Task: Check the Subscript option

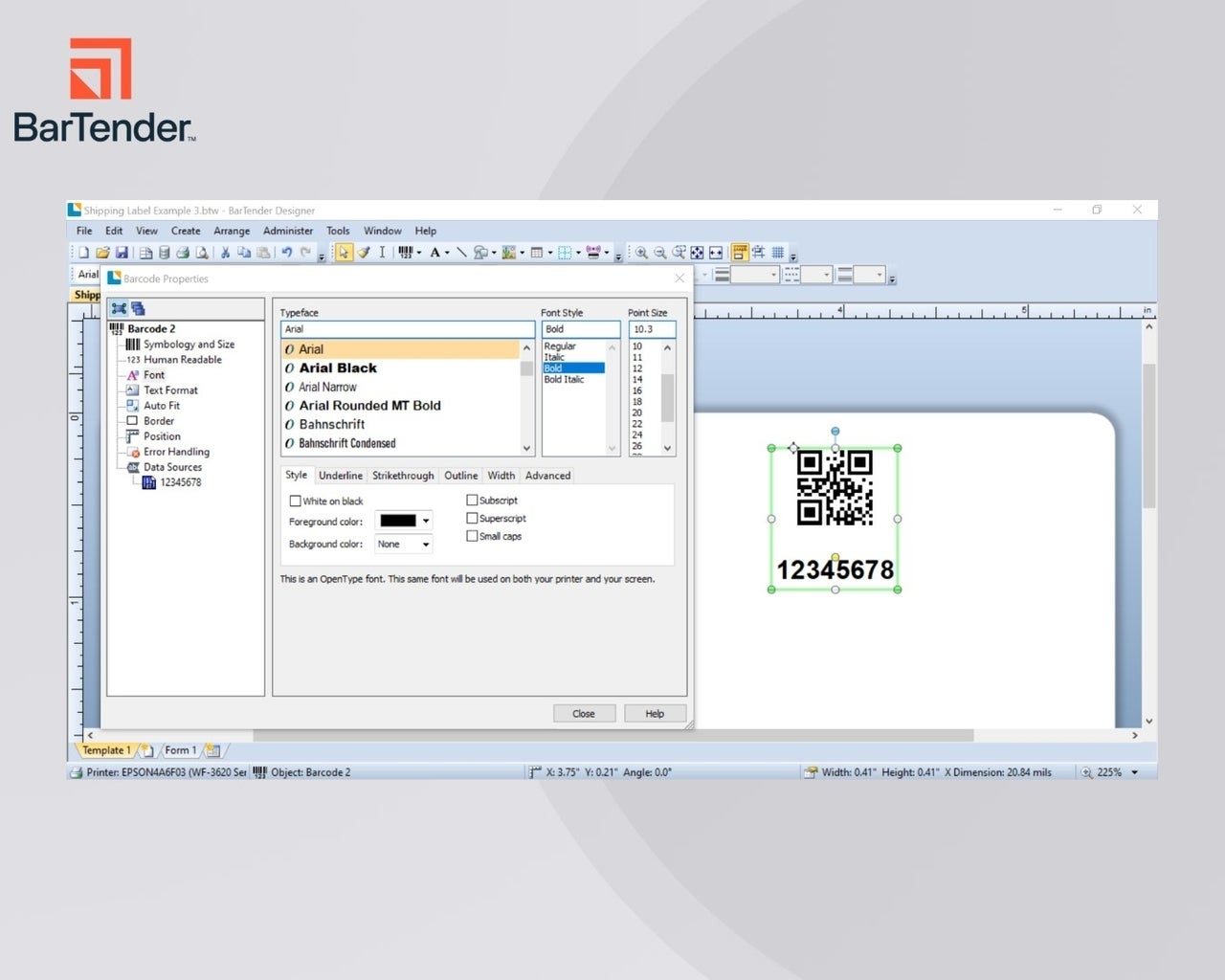Action: point(472,500)
